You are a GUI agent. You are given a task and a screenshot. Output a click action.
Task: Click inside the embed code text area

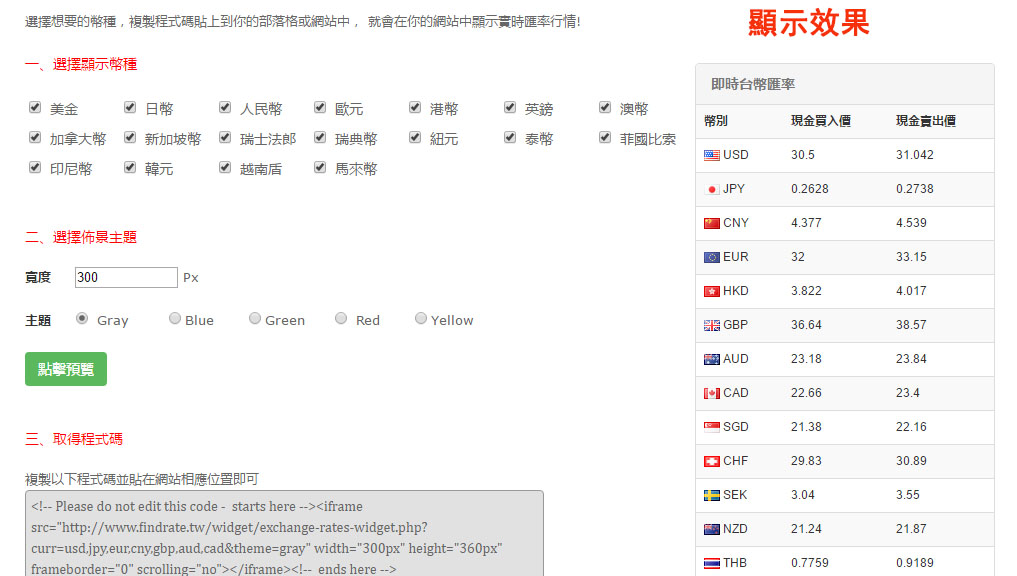284,535
